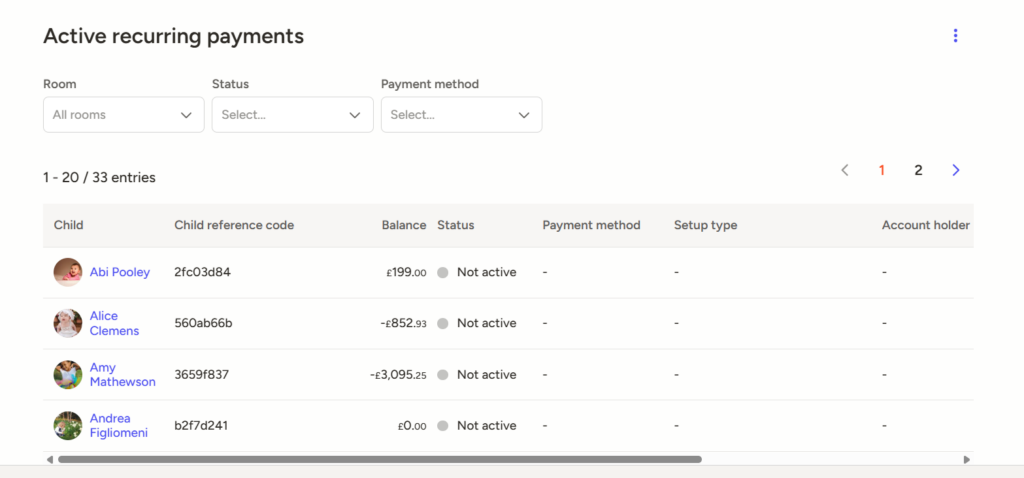Image resolution: width=1024 pixels, height=478 pixels.
Task: Click Andrea Figliomeni's avatar photo
Action: (x=68, y=426)
